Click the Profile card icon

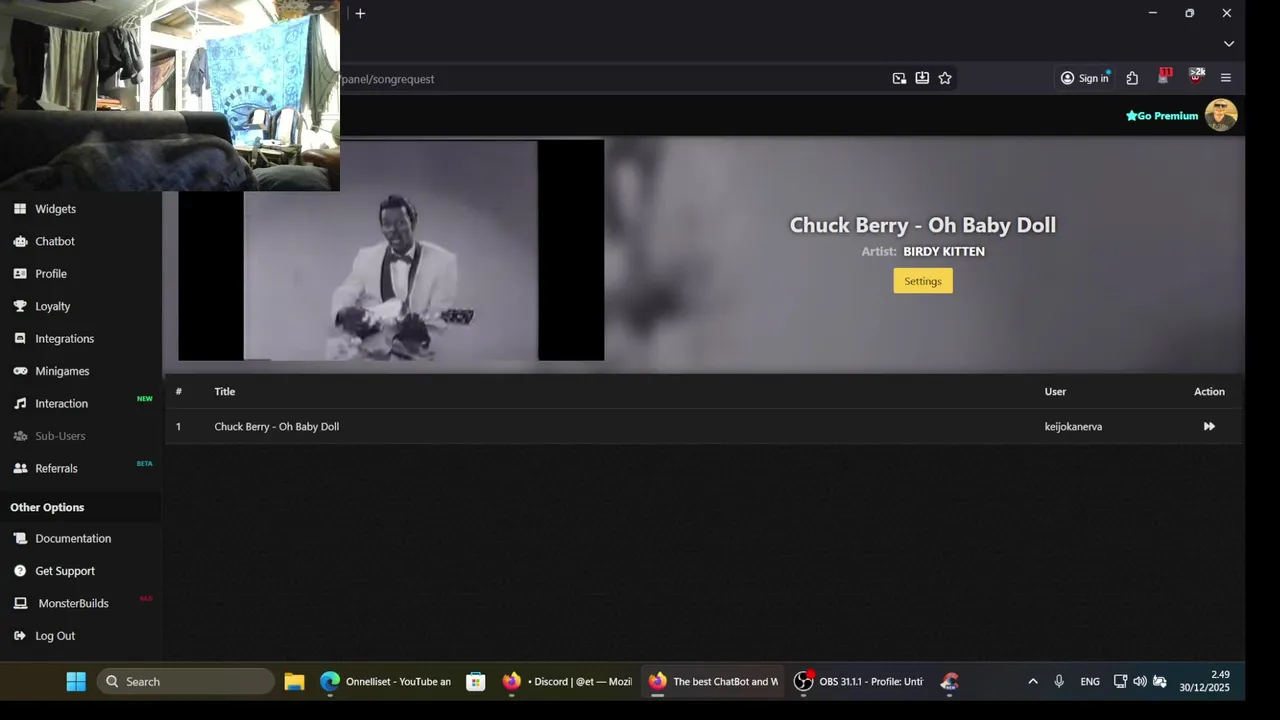20,273
